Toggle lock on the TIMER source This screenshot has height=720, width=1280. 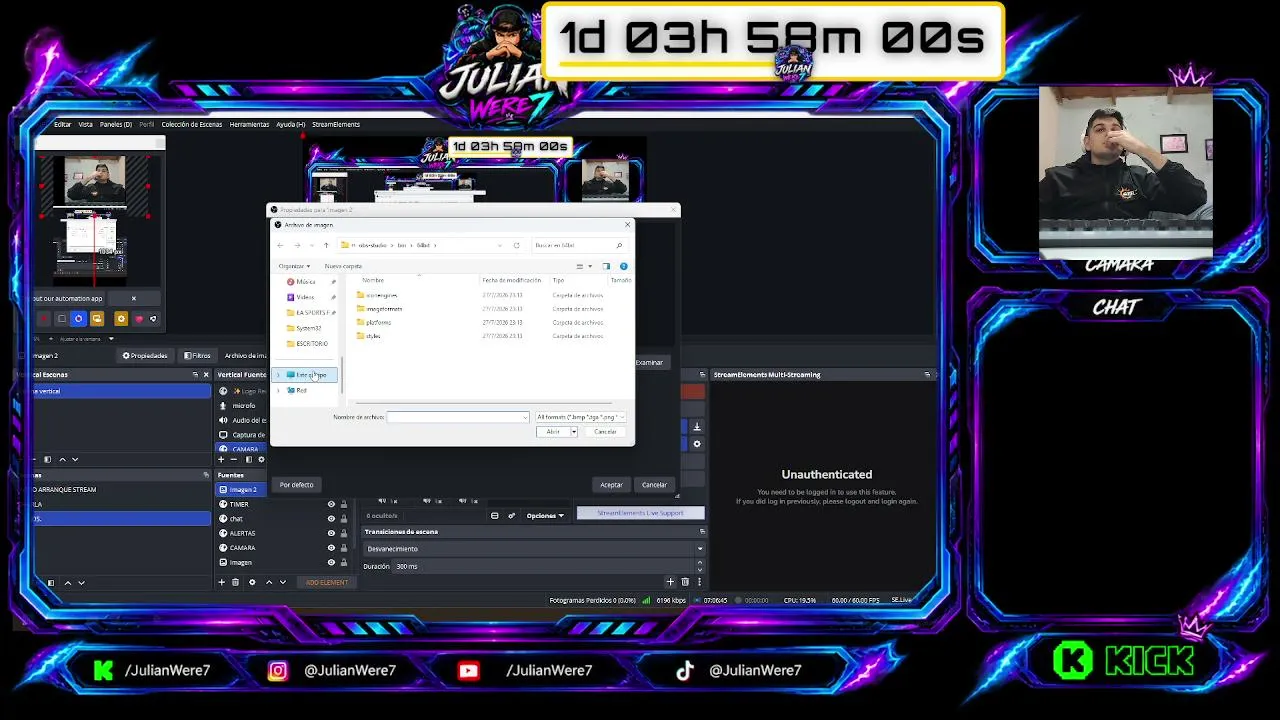(344, 504)
